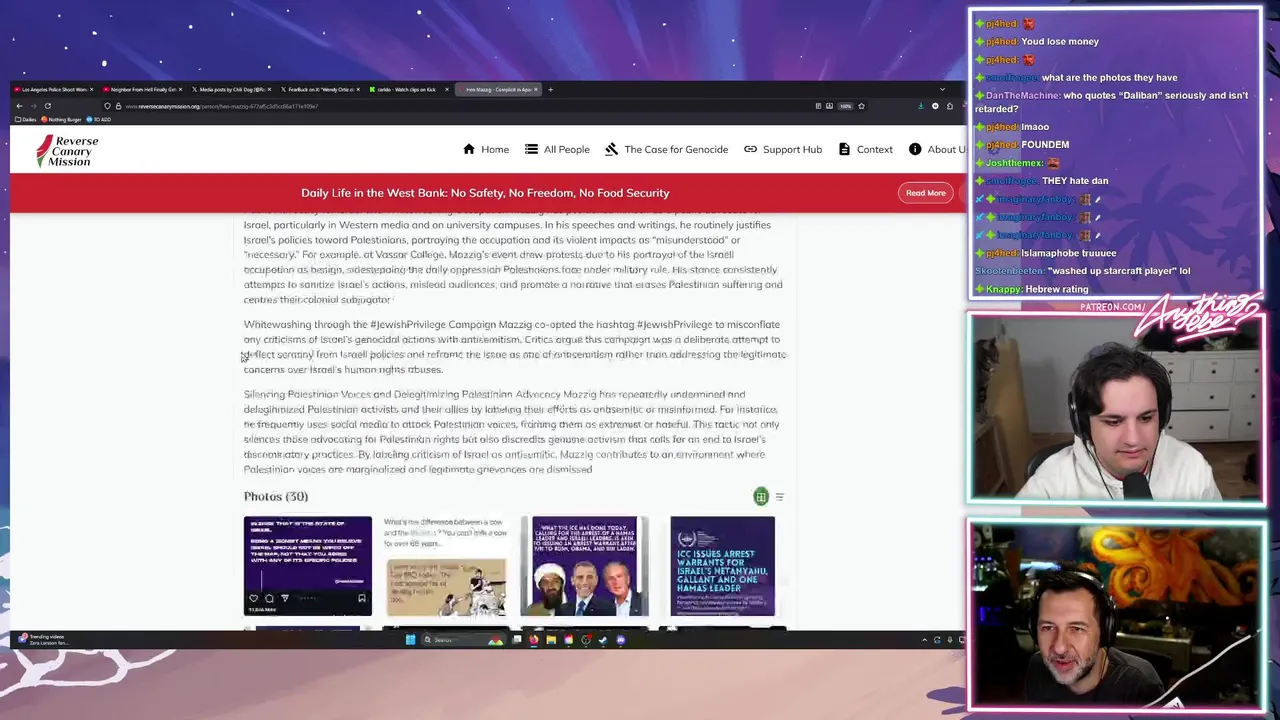
Task: Open the ICC issues arrest warrants thumbnail
Action: [x=722, y=566]
